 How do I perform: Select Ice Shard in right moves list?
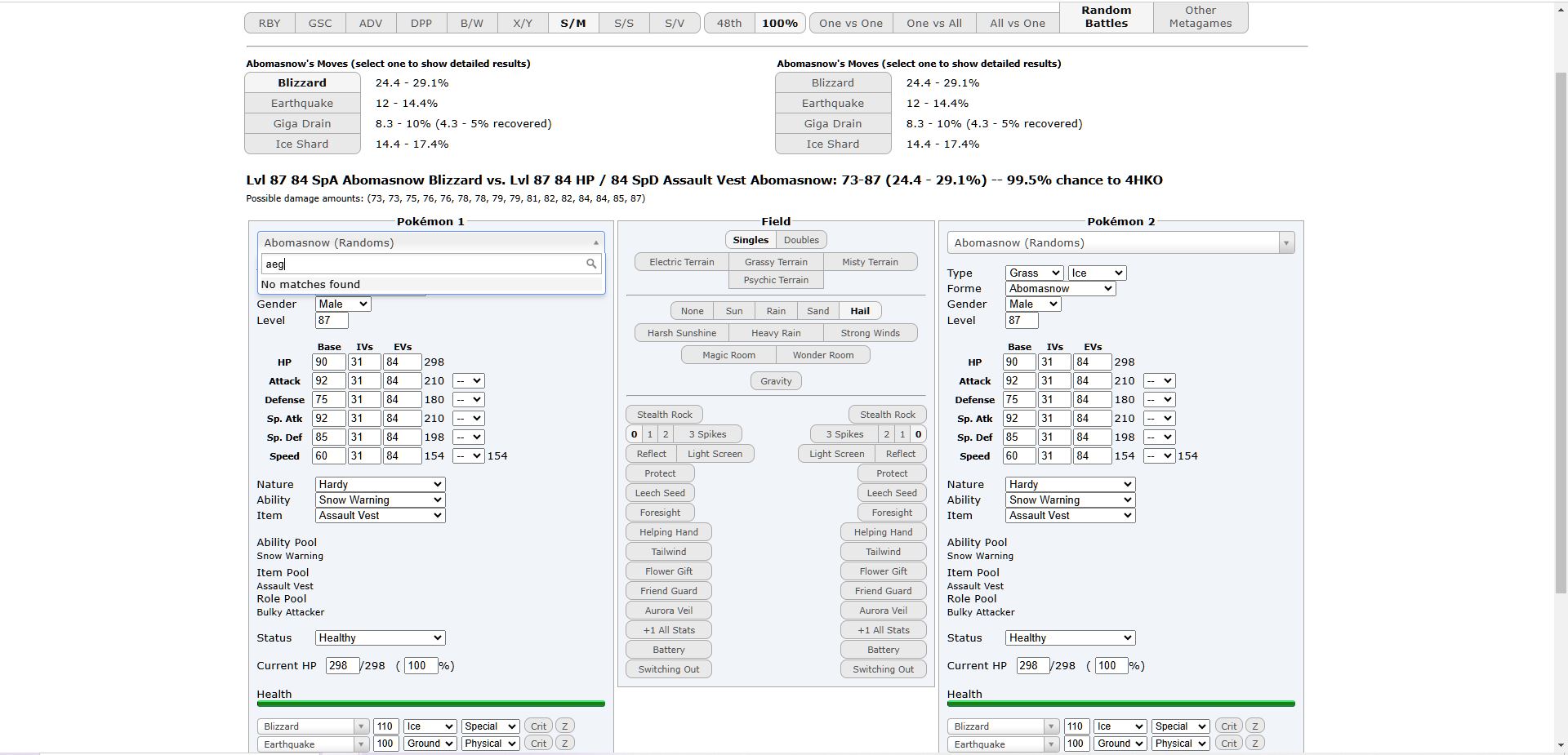pos(832,144)
